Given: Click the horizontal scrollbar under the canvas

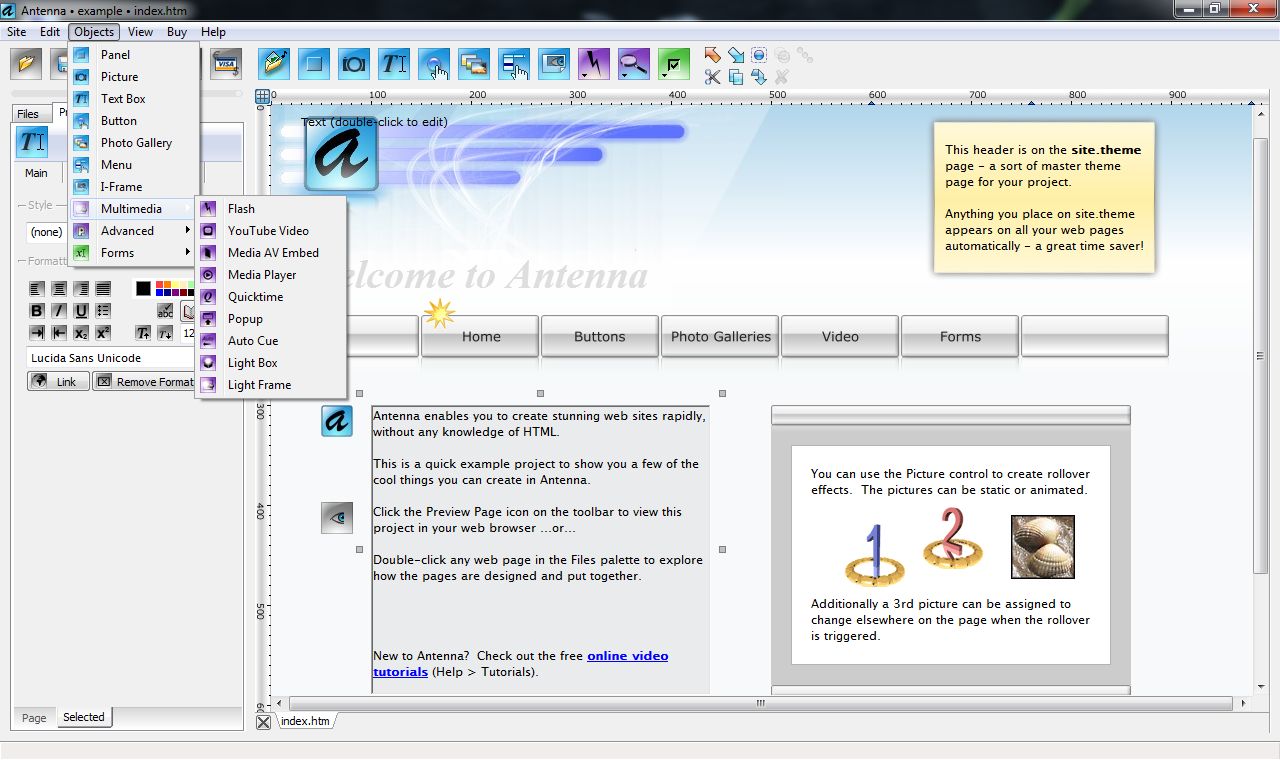Looking at the screenshot, I should (x=760, y=704).
